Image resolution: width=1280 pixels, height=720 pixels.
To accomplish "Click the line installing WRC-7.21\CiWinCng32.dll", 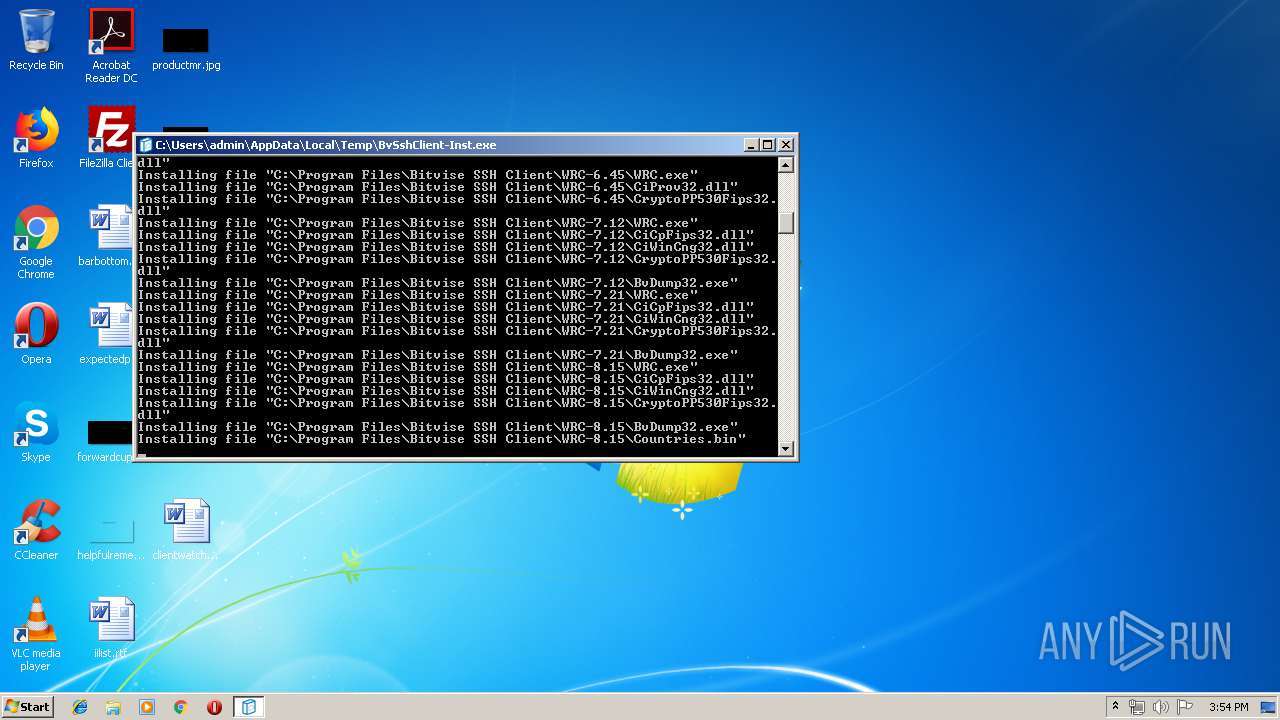I will (x=446, y=319).
